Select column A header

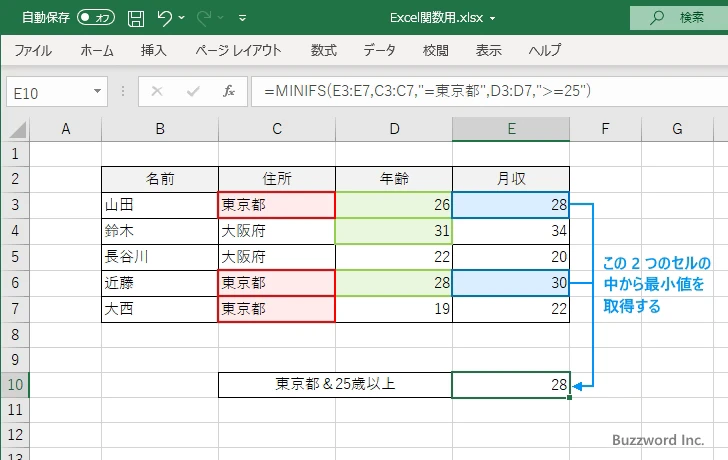point(65,129)
